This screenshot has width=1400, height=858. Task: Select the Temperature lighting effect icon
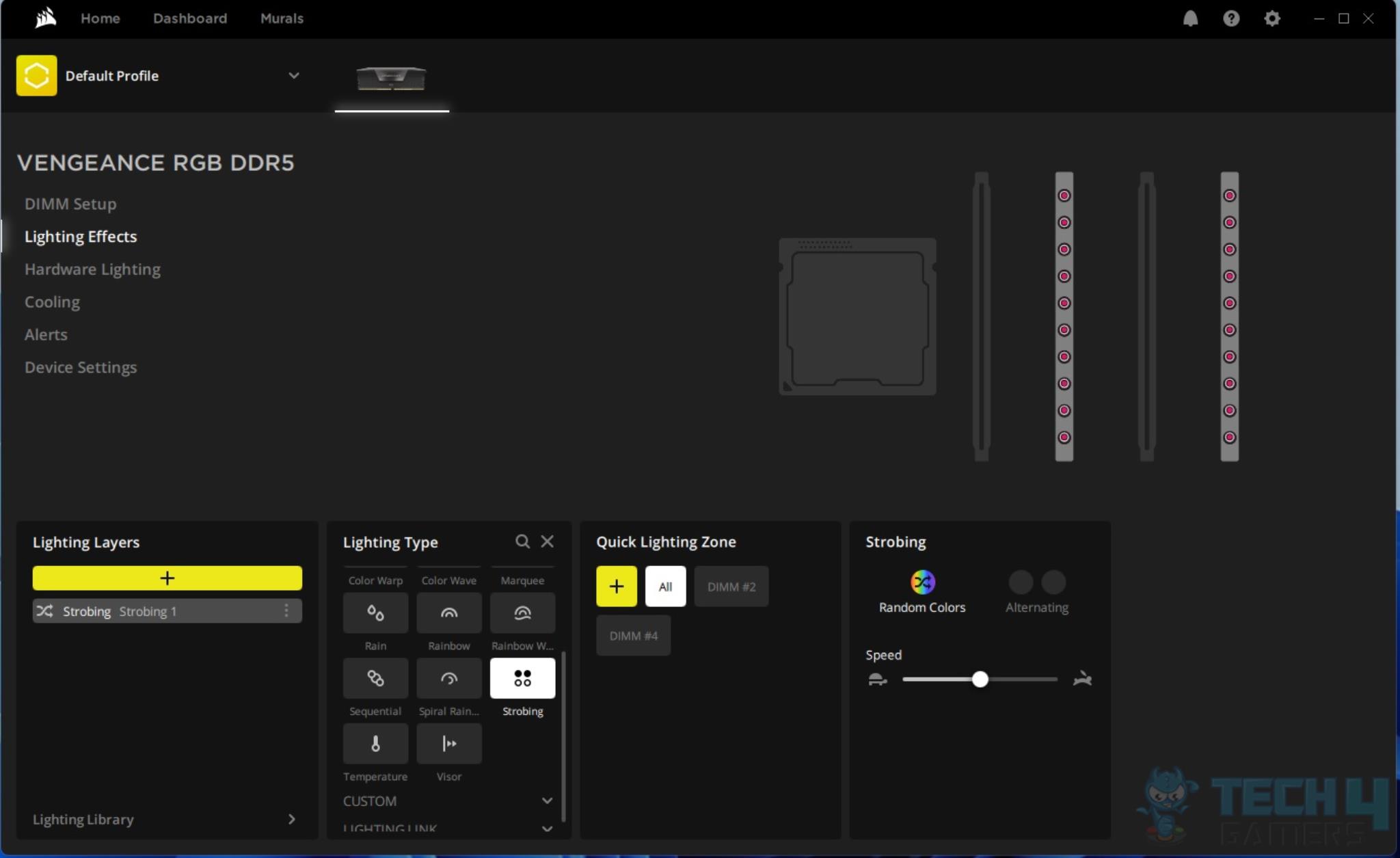[375, 744]
